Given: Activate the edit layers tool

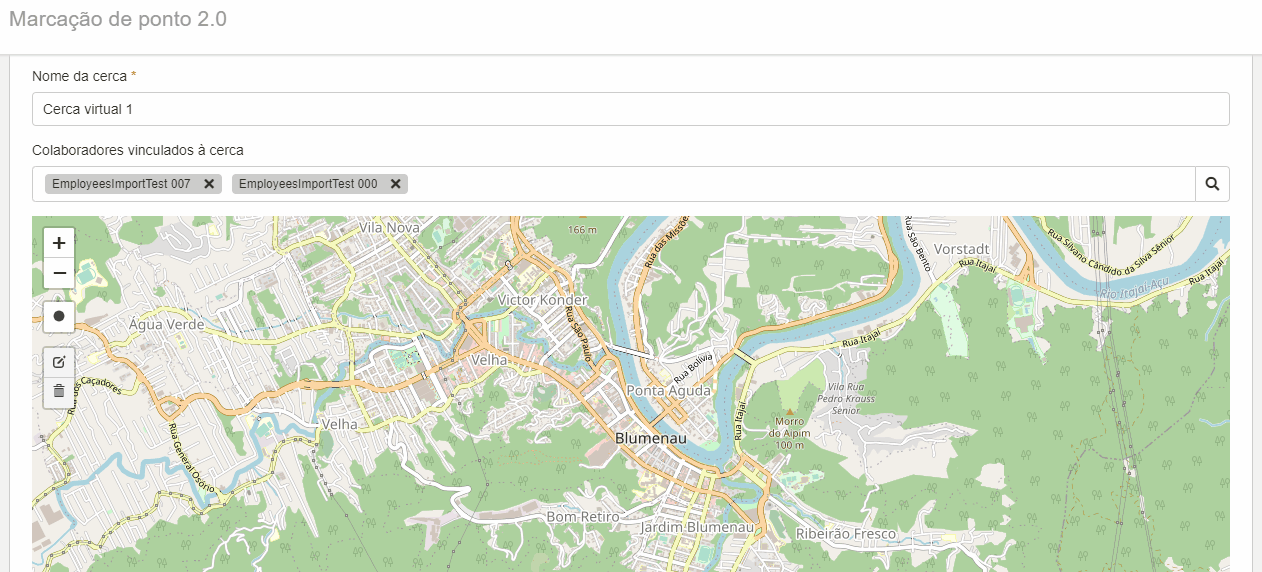Looking at the screenshot, I should pos(59,362).
